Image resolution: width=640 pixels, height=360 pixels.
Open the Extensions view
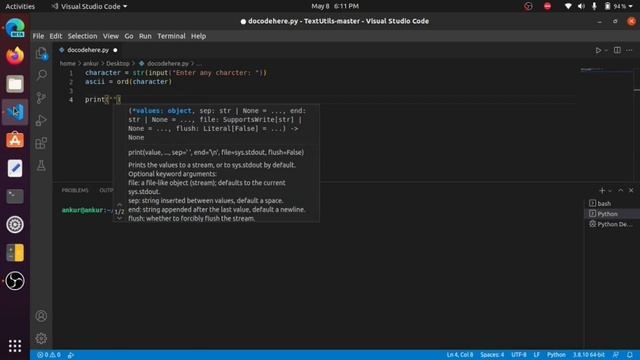(x=41, y=143)
